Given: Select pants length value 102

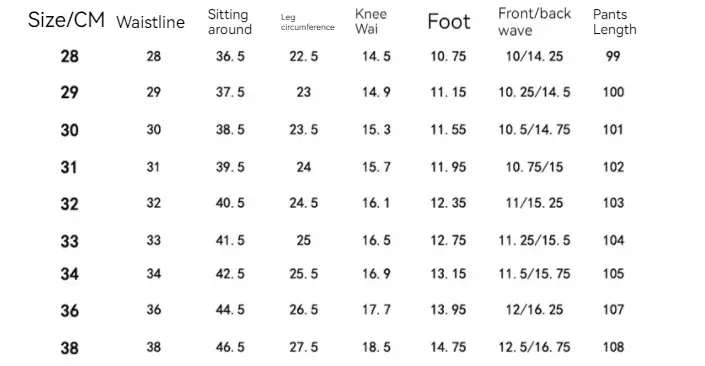Looking at the screenshot, I should [x=613, y=167].
